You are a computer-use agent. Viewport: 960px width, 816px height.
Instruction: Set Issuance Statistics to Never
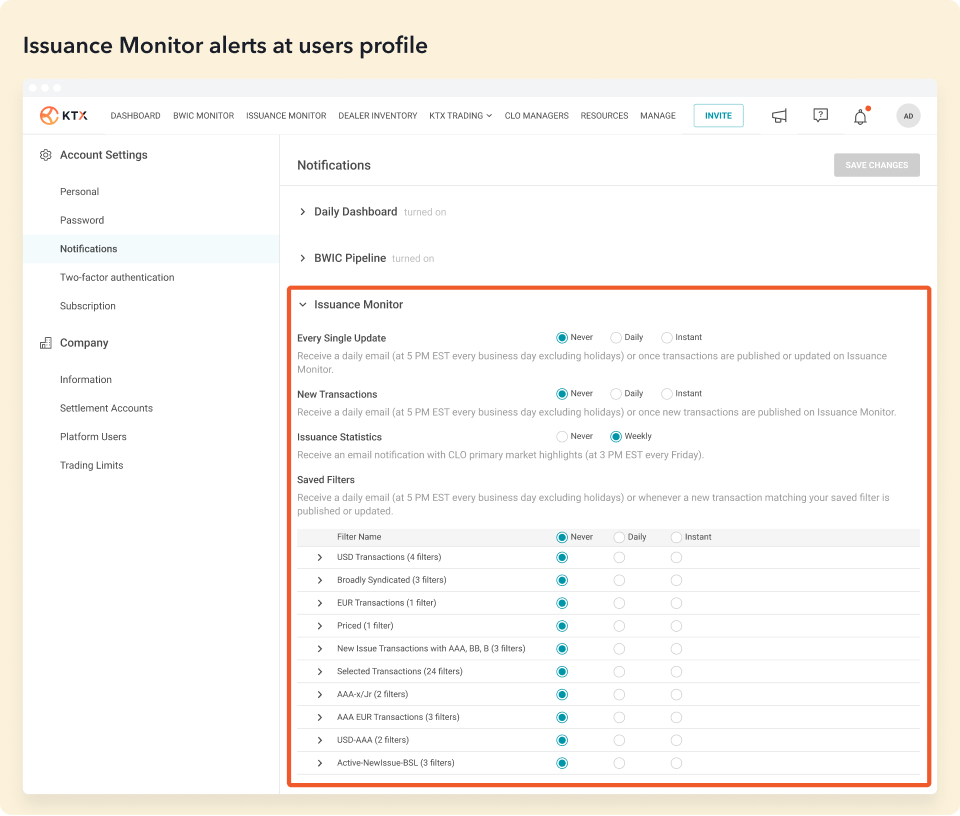click(x=562, y=437)
